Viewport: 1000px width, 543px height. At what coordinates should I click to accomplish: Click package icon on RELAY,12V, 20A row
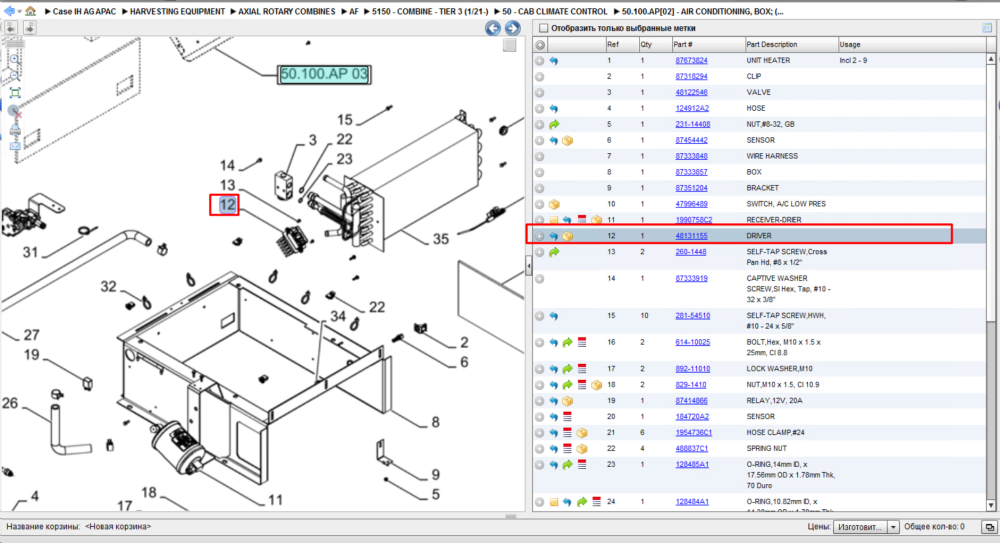568,401
